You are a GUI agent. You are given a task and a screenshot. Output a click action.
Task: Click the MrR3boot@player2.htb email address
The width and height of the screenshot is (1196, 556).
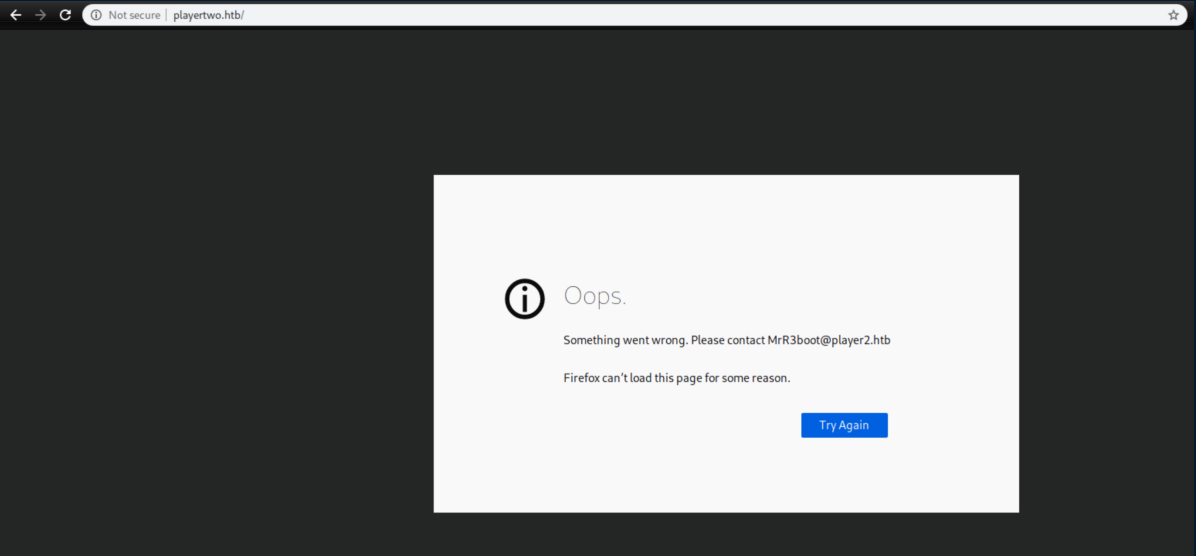[828, 340]
